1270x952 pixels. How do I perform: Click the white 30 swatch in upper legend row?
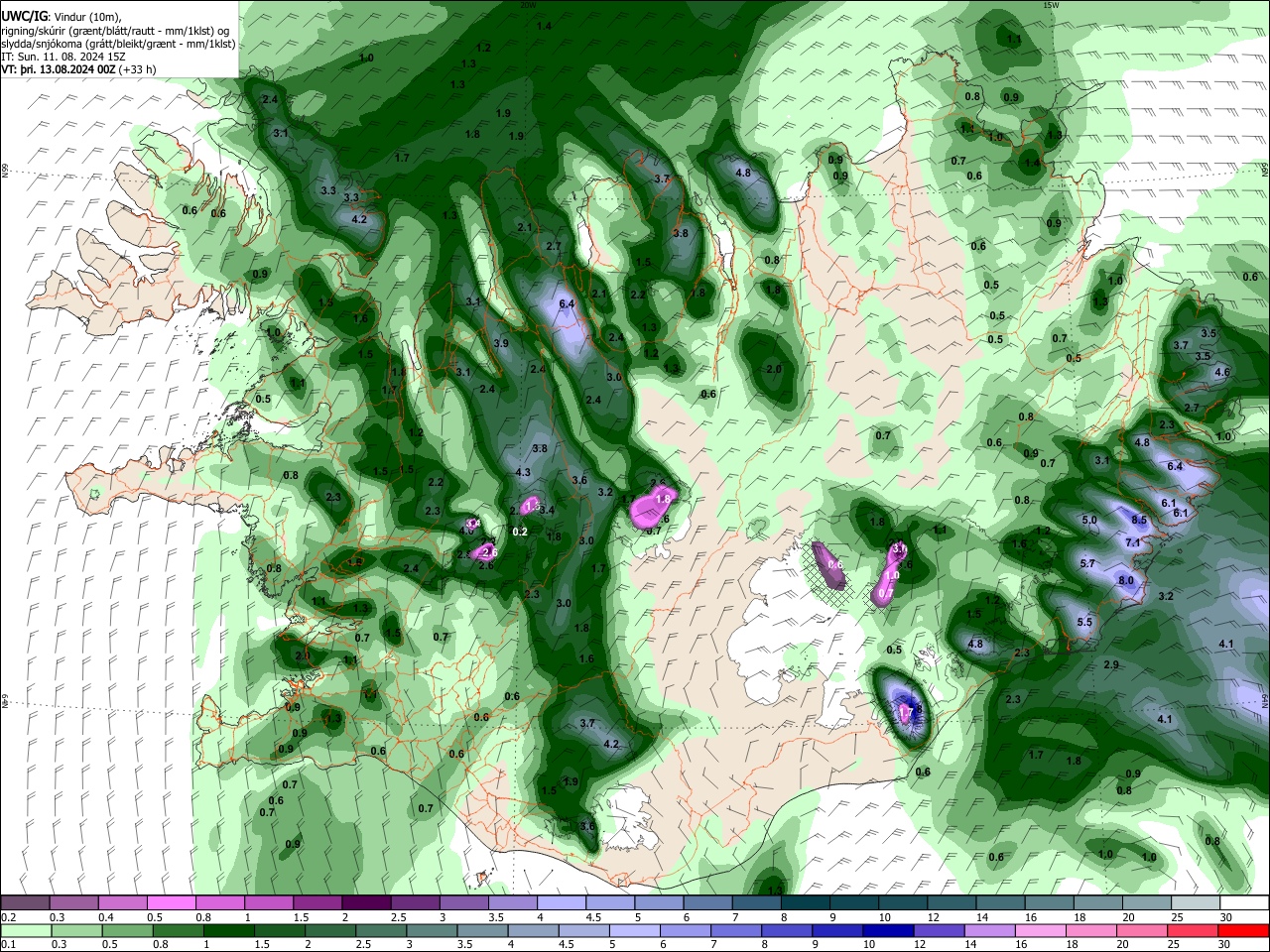[1245, 902]
